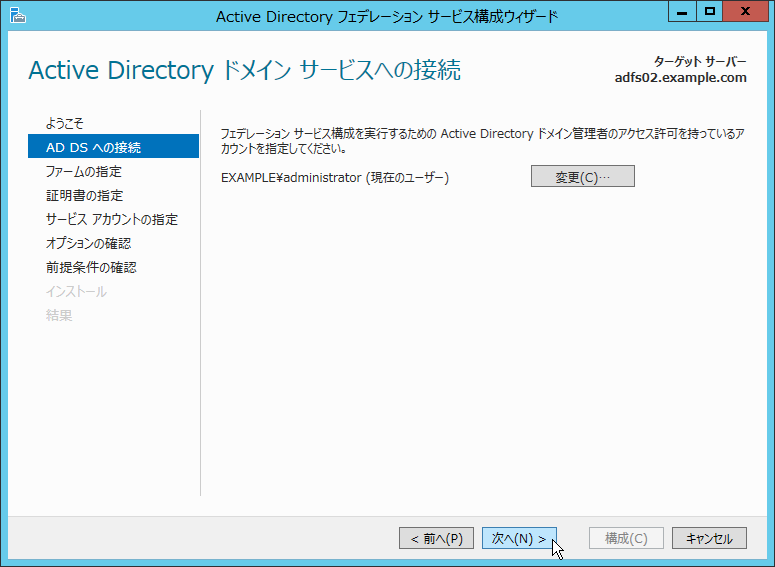Minimize the wizard window

pyautogui.click(x=682, y=12)
